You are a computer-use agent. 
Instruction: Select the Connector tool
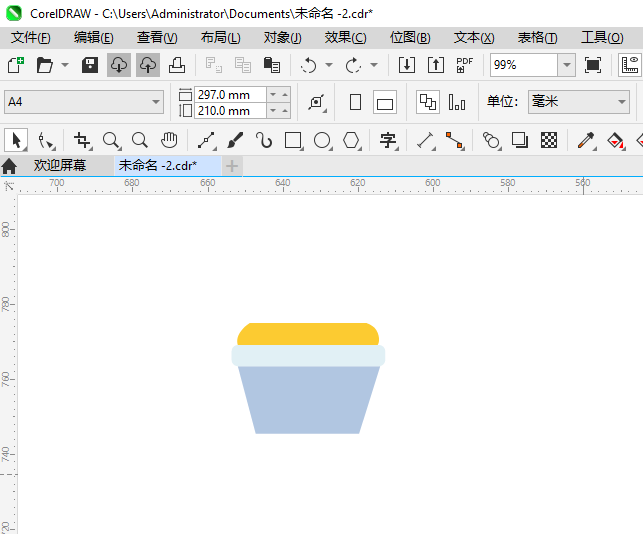point(454,141)
